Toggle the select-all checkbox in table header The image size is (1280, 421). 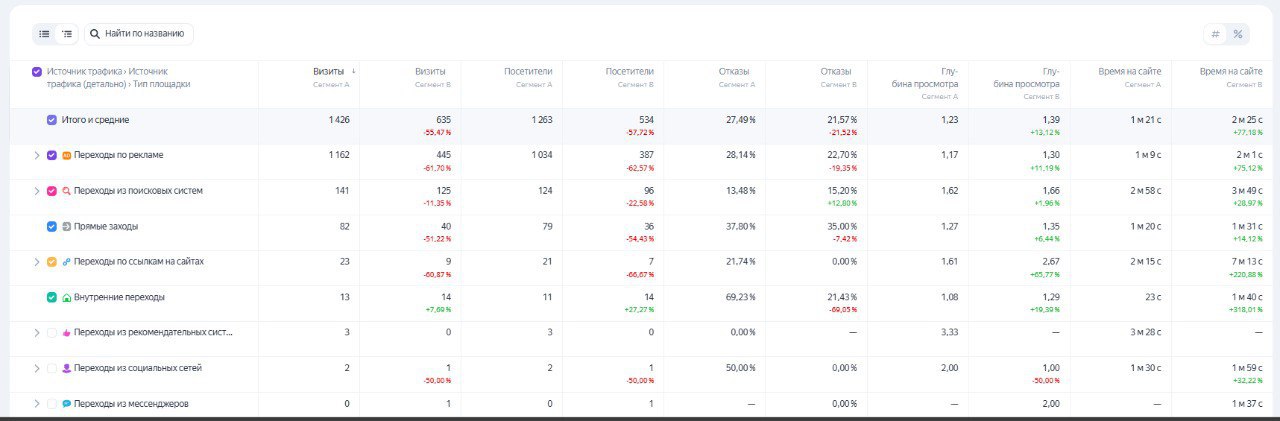pyautogui.click(x=37, y=72)
